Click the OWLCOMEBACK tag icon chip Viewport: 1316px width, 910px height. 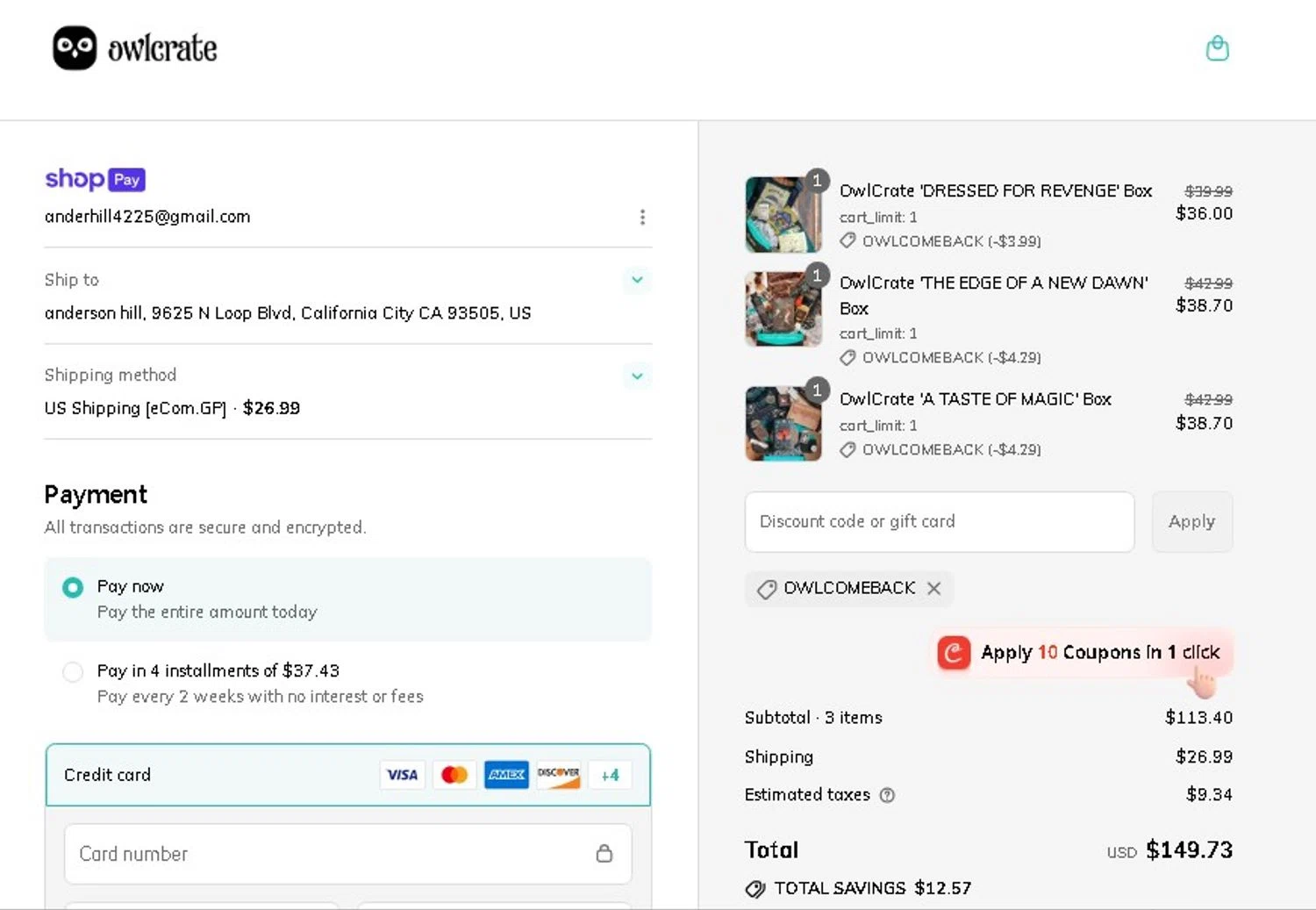click(767, 589)
